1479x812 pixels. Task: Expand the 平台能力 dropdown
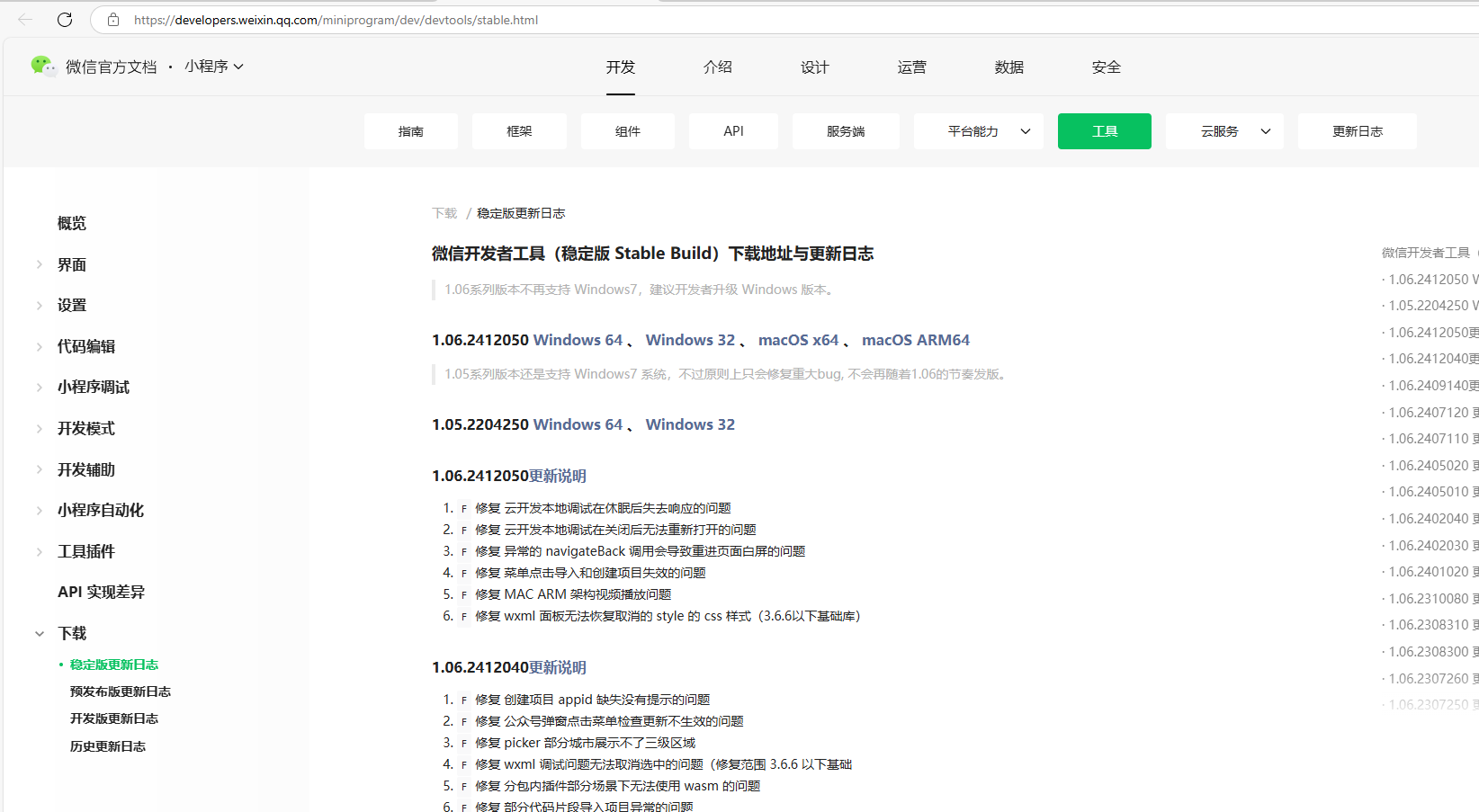pyautogui.click(x=979, y=131)
